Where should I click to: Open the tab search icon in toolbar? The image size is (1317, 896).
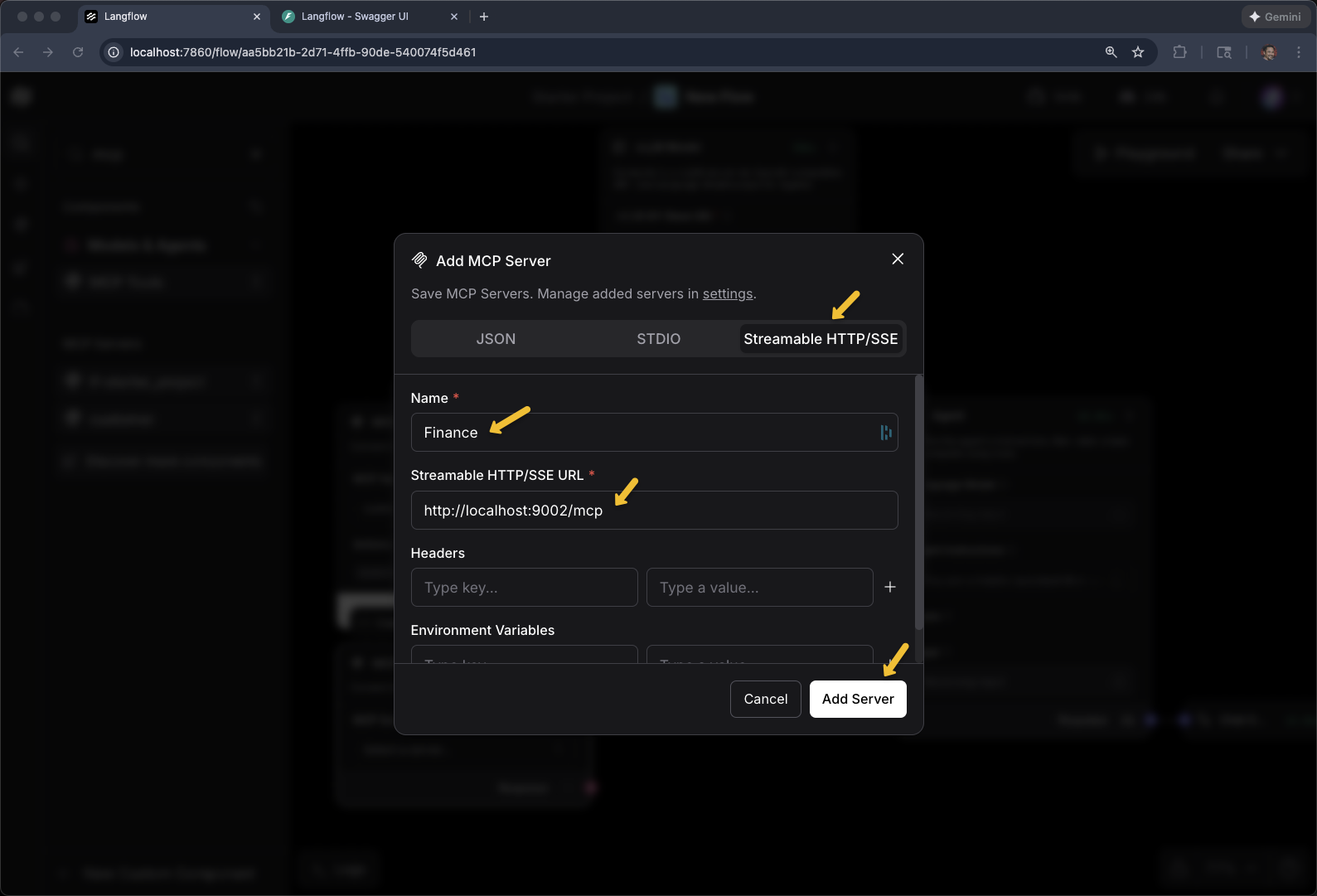click(x=1224, y=52)
